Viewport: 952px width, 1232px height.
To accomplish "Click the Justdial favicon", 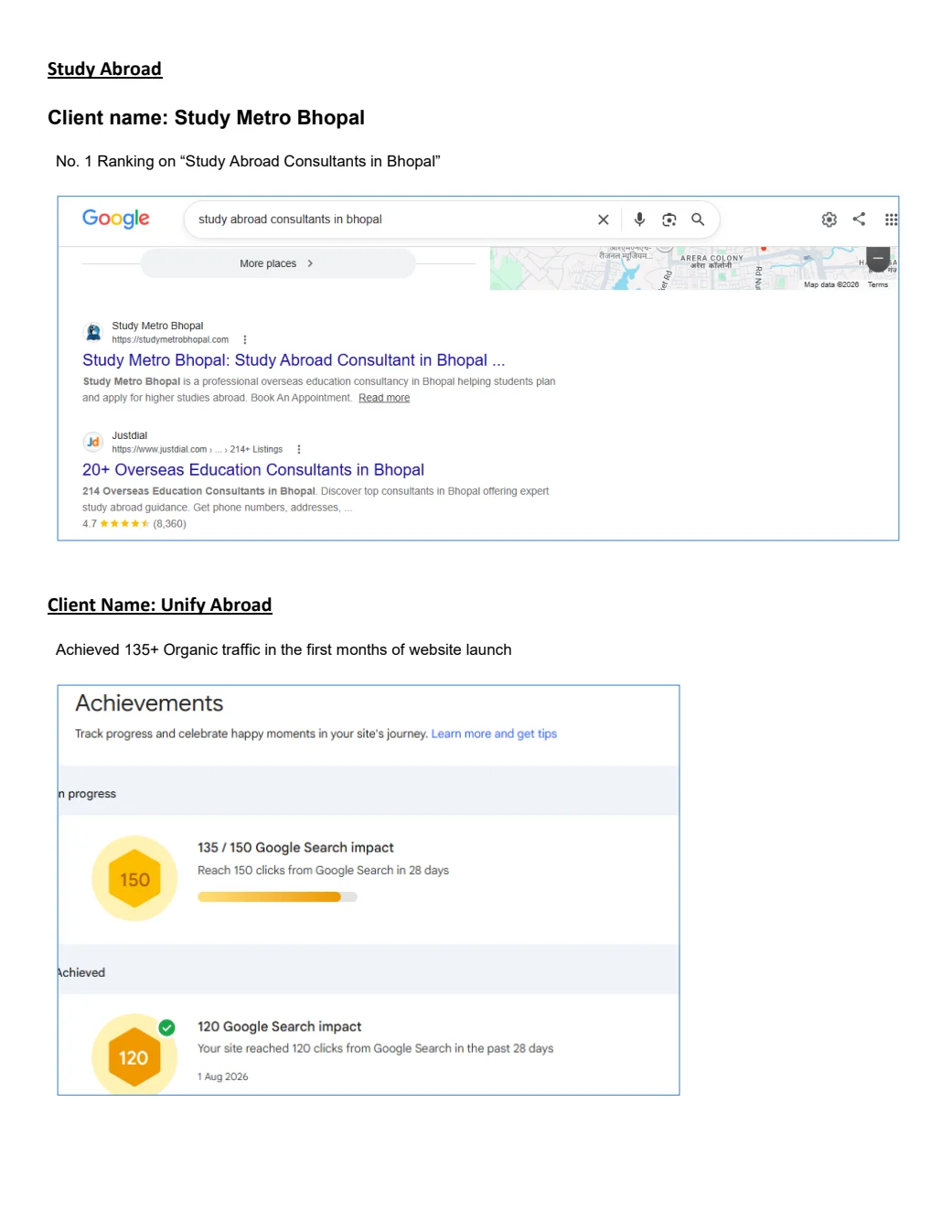I will point(92,442).
